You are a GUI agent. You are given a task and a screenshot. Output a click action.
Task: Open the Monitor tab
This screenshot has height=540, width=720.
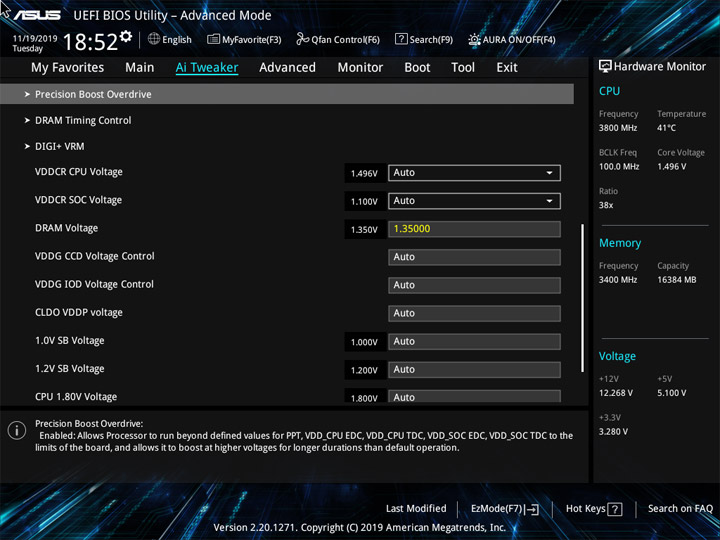click(x=360, y=68)
